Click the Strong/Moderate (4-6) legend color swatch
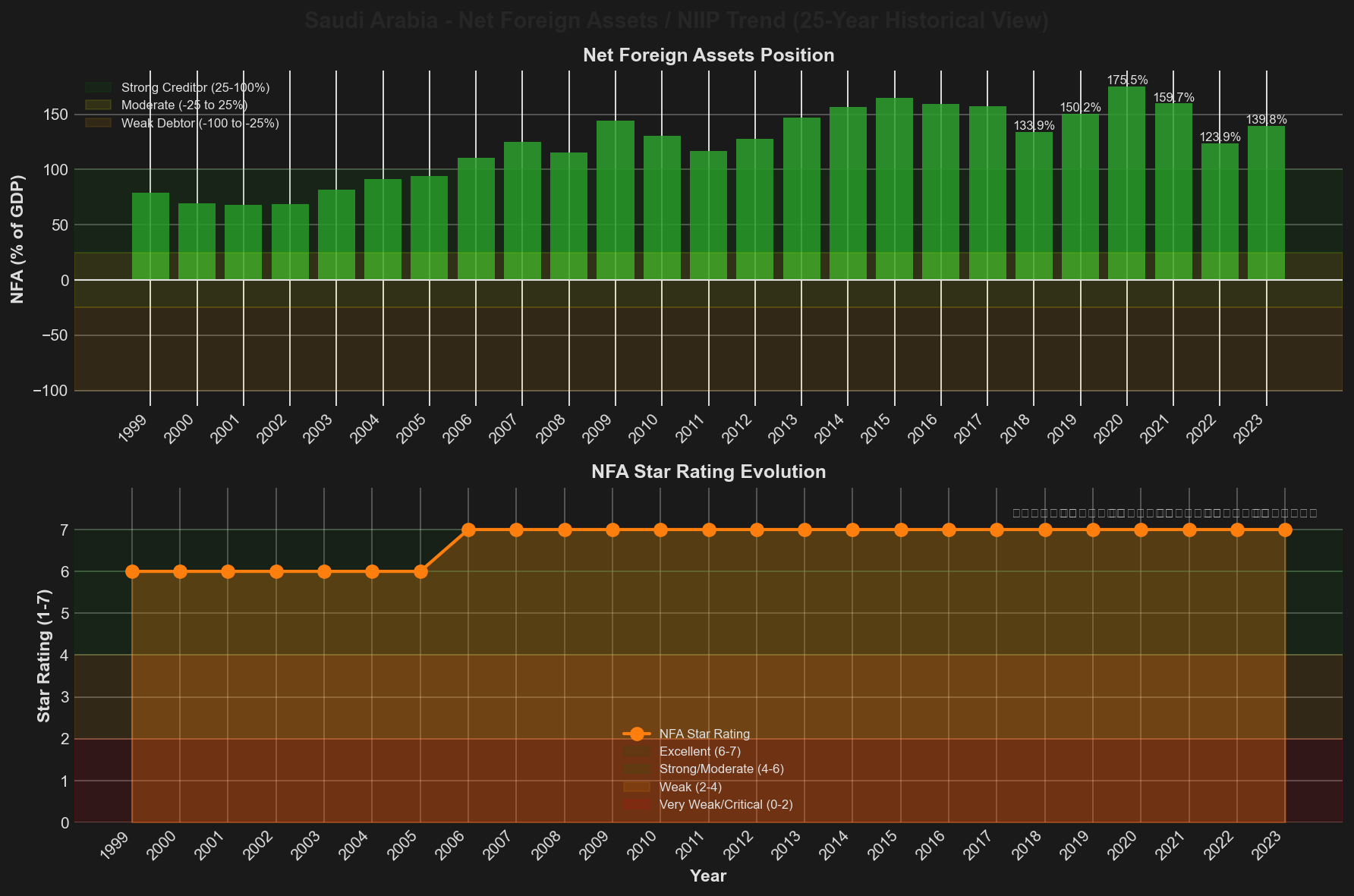 pos(638,769)
